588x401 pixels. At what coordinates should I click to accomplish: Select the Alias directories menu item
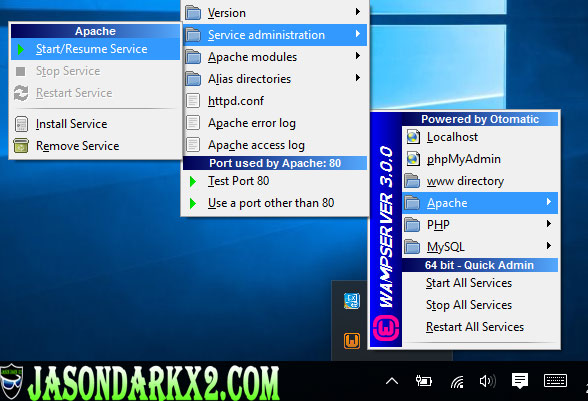[x=274, y=79]
